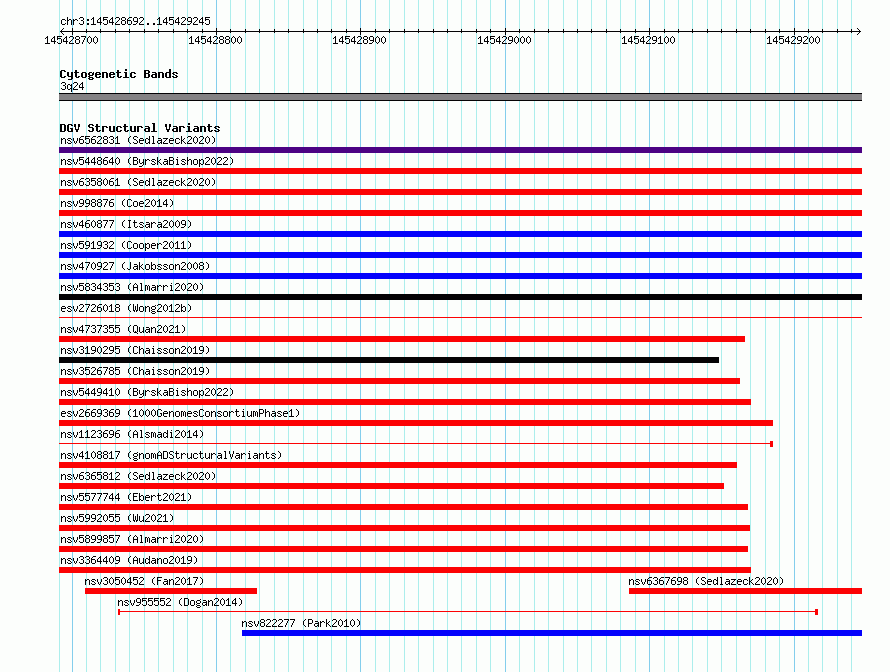Viewport: 890px width, 672px height.
Task: Click the red bar under nsv5992055
Action: 405,528
